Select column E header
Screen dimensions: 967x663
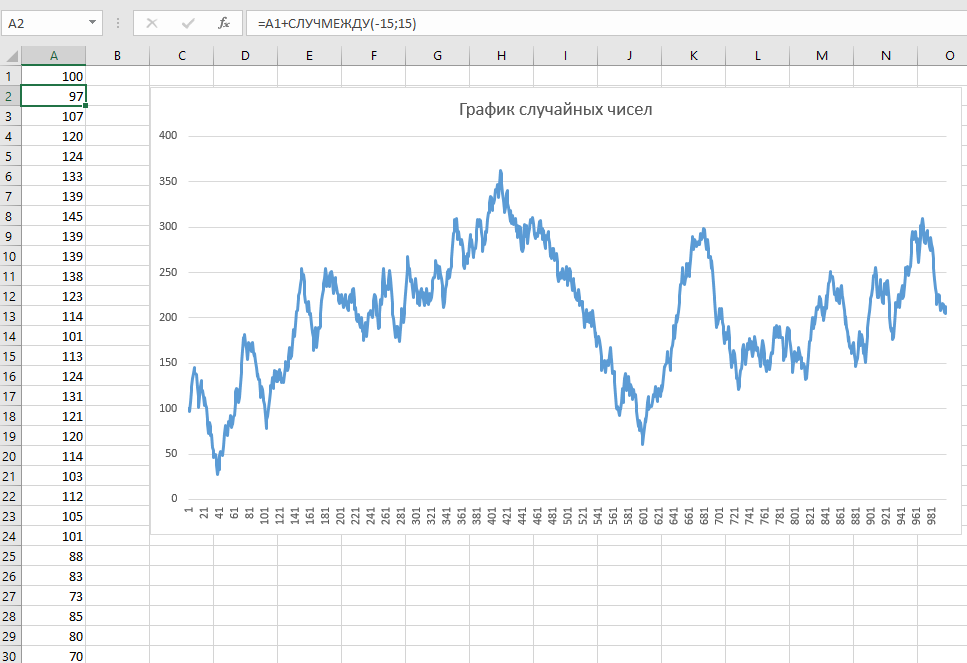coord(310,56)
